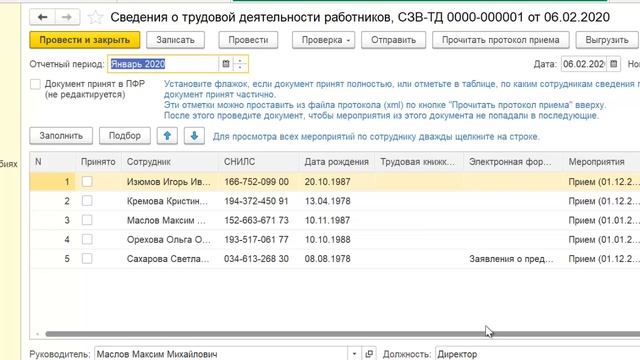
Task: Click the Должность field with Директор
Action: pyautogui.click(x=537, y=354)
